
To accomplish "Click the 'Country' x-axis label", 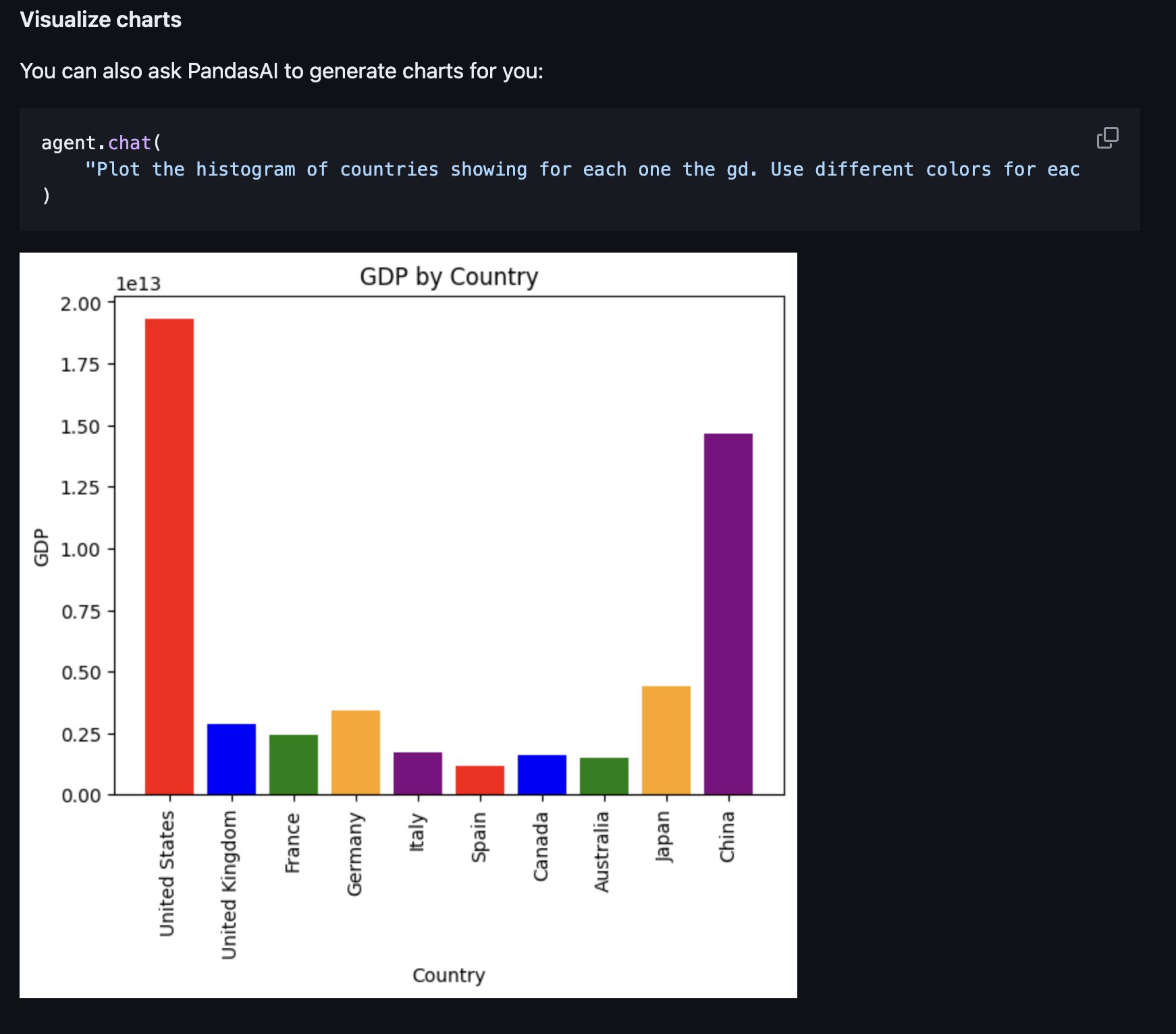I will pyautogui.click(x=449, y=975).
